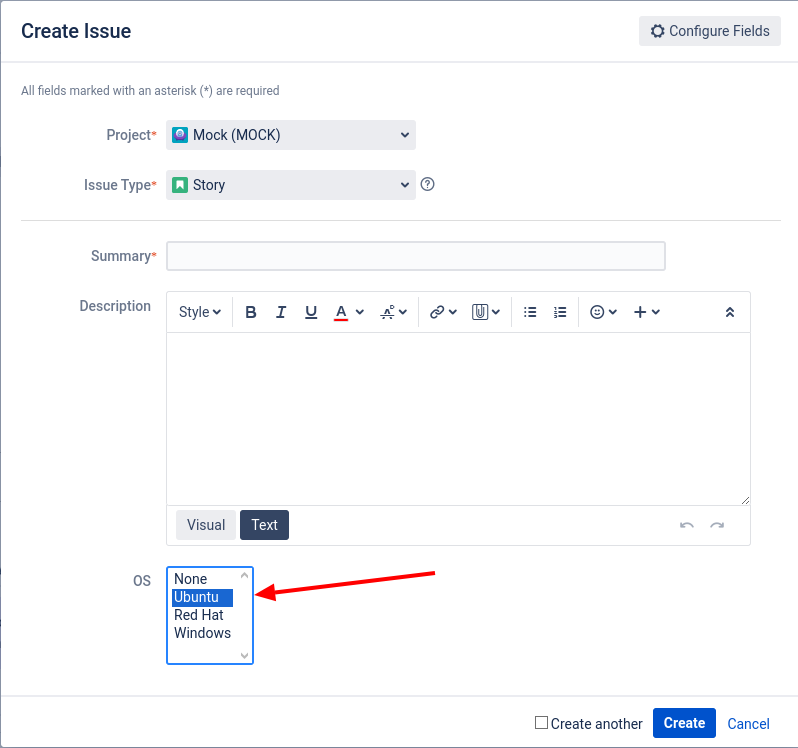This screenshot has width=798, height=748.
Task: Insert a numbered list
Action: tap(560, 312)
